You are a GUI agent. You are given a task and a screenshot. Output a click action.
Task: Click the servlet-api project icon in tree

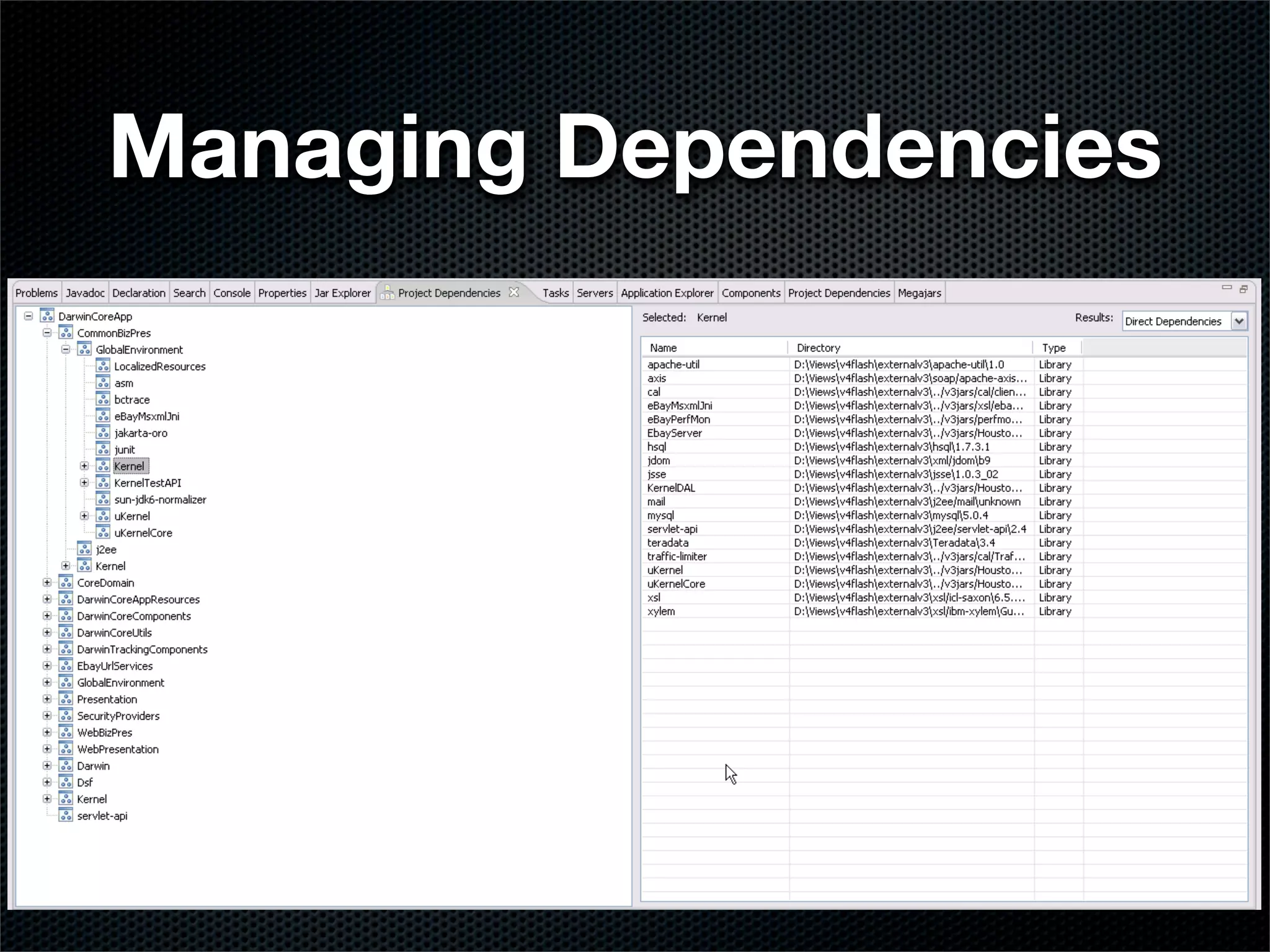click(66, 816)
